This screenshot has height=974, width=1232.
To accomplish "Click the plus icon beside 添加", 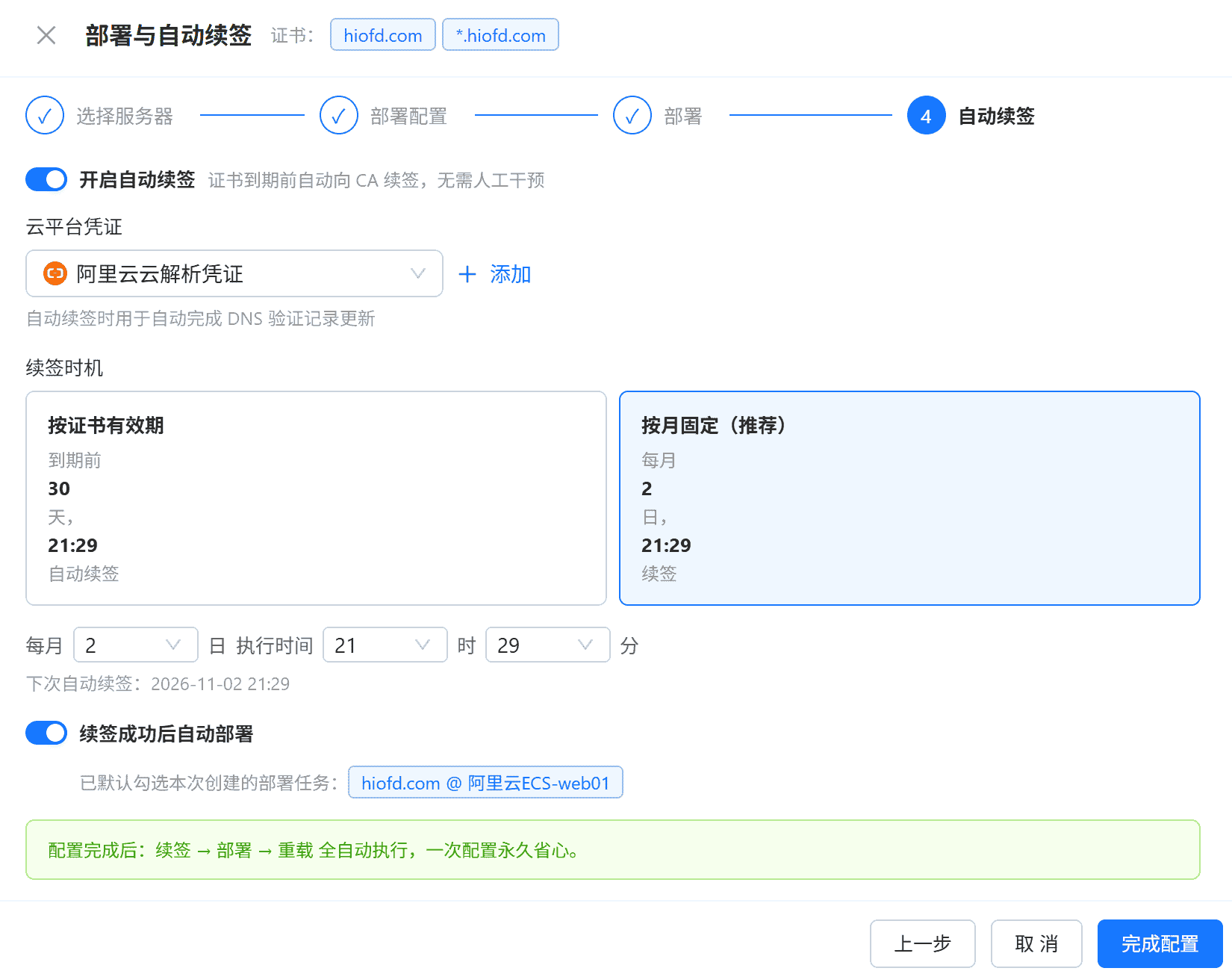I will tap(467, 274).
